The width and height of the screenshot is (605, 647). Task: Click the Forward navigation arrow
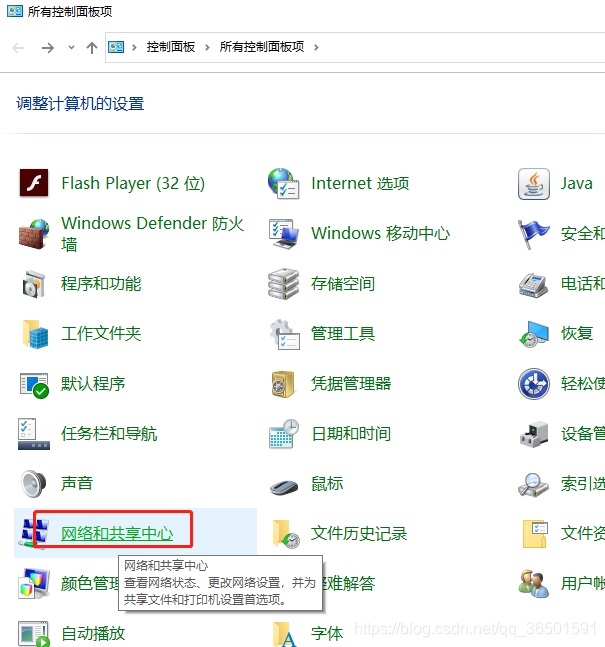coord(48,48)
